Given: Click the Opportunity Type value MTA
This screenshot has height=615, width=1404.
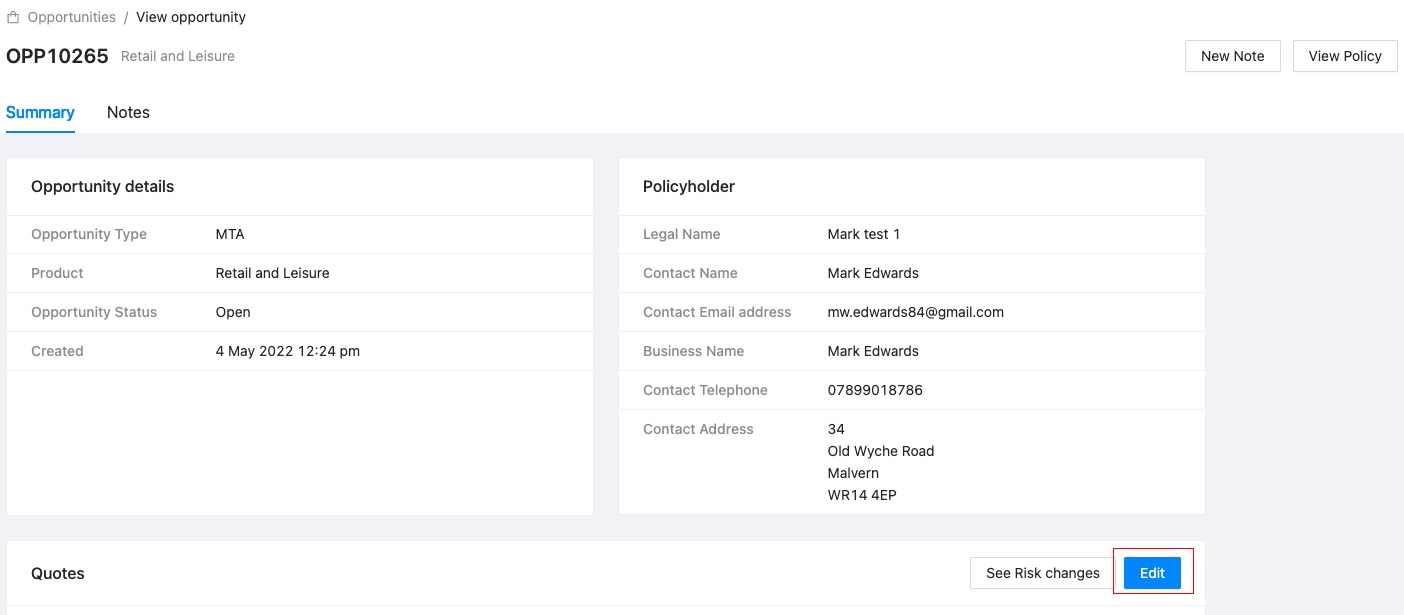Looking at the screenshot, I should (x=230, y=234).
